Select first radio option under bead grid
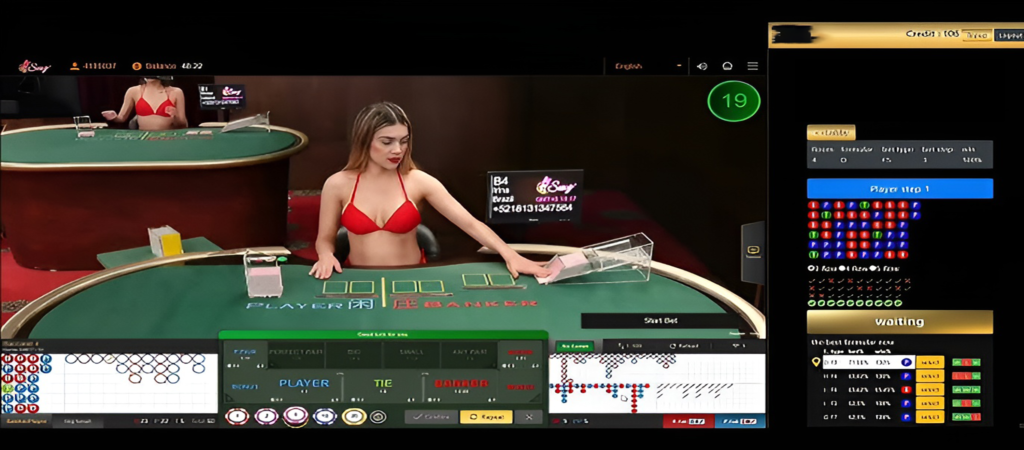The height and width of the screenshot is (450, 1024). (811, 268)
